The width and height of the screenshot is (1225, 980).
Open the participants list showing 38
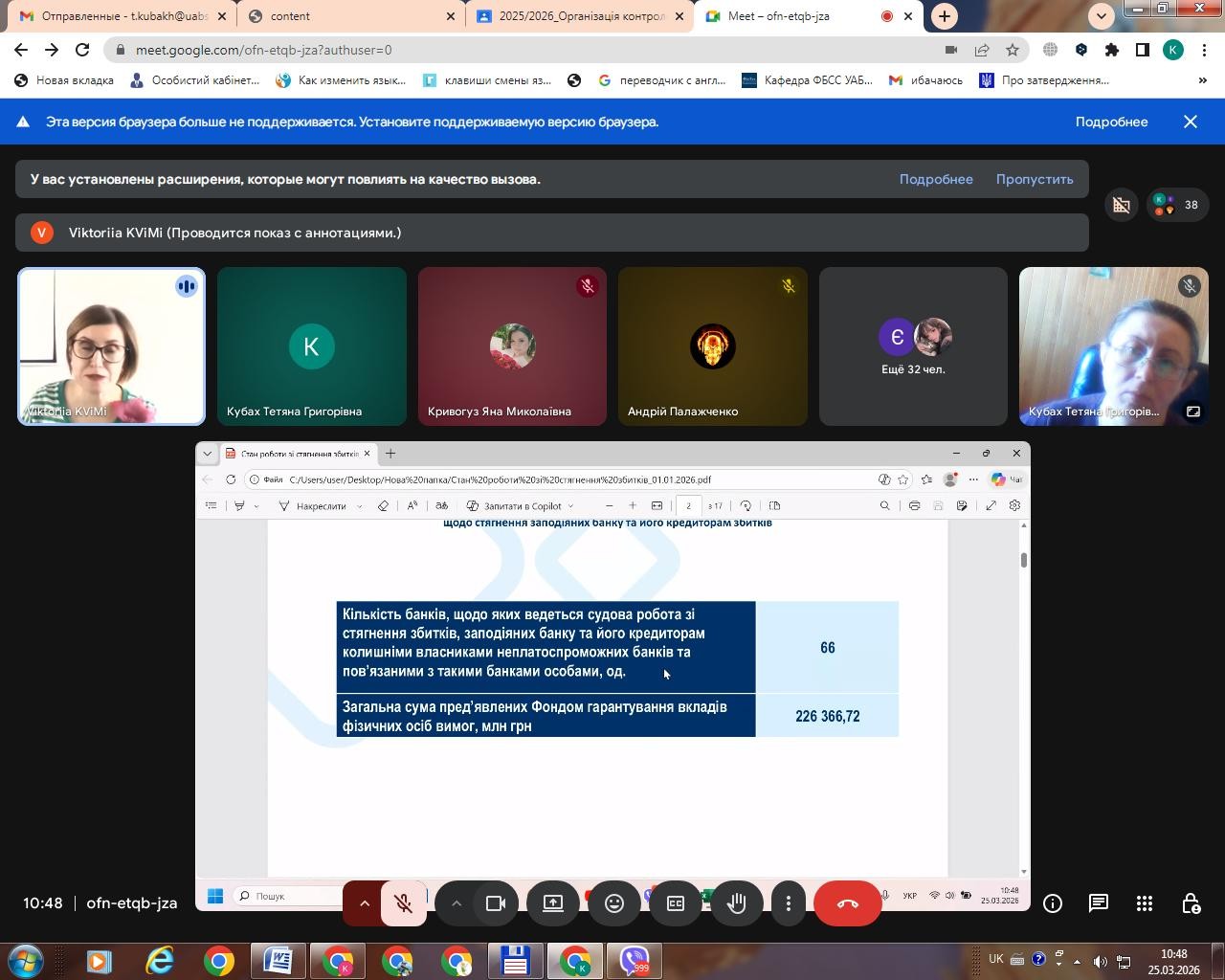pos(1176,204)
